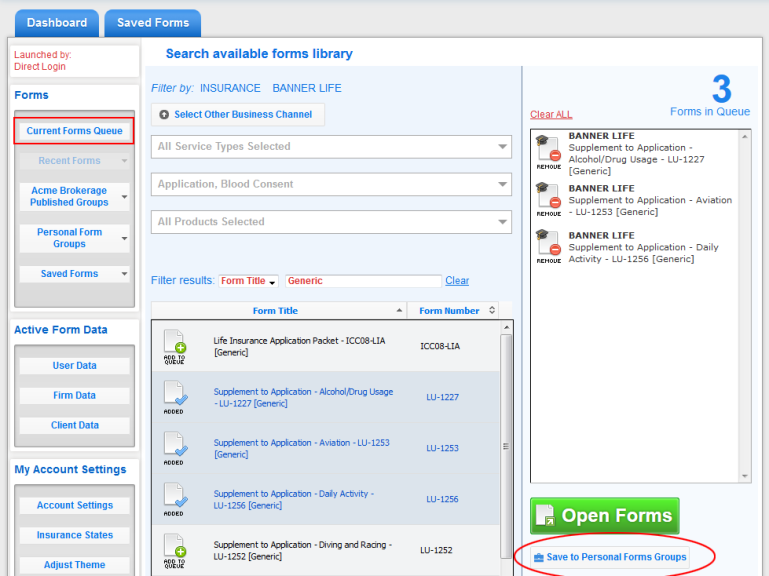
Task: Click added icon for Alcohol/Drug Usage form
Action: tap(175, 397)
